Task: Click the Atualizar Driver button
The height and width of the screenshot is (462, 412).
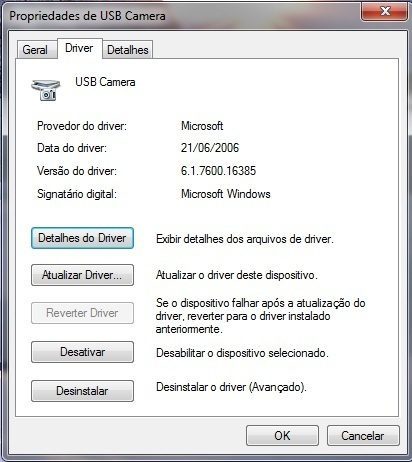Action: tap(82, 275)
